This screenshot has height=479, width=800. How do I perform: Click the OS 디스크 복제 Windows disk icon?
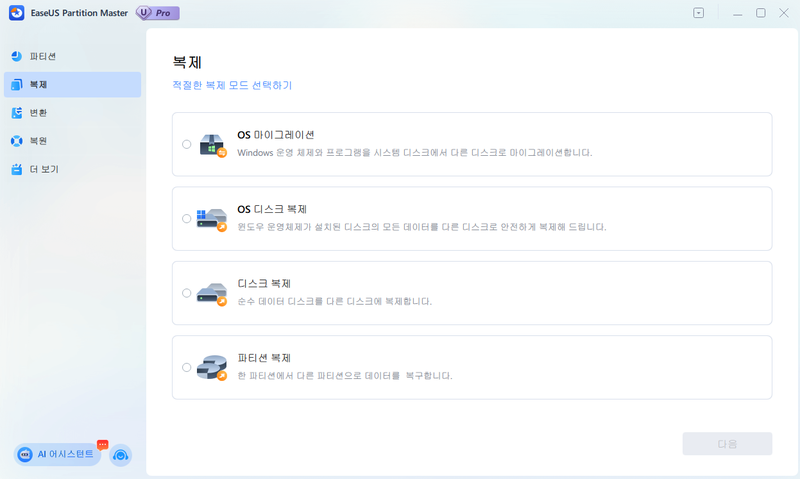click(x=212, y=218)
